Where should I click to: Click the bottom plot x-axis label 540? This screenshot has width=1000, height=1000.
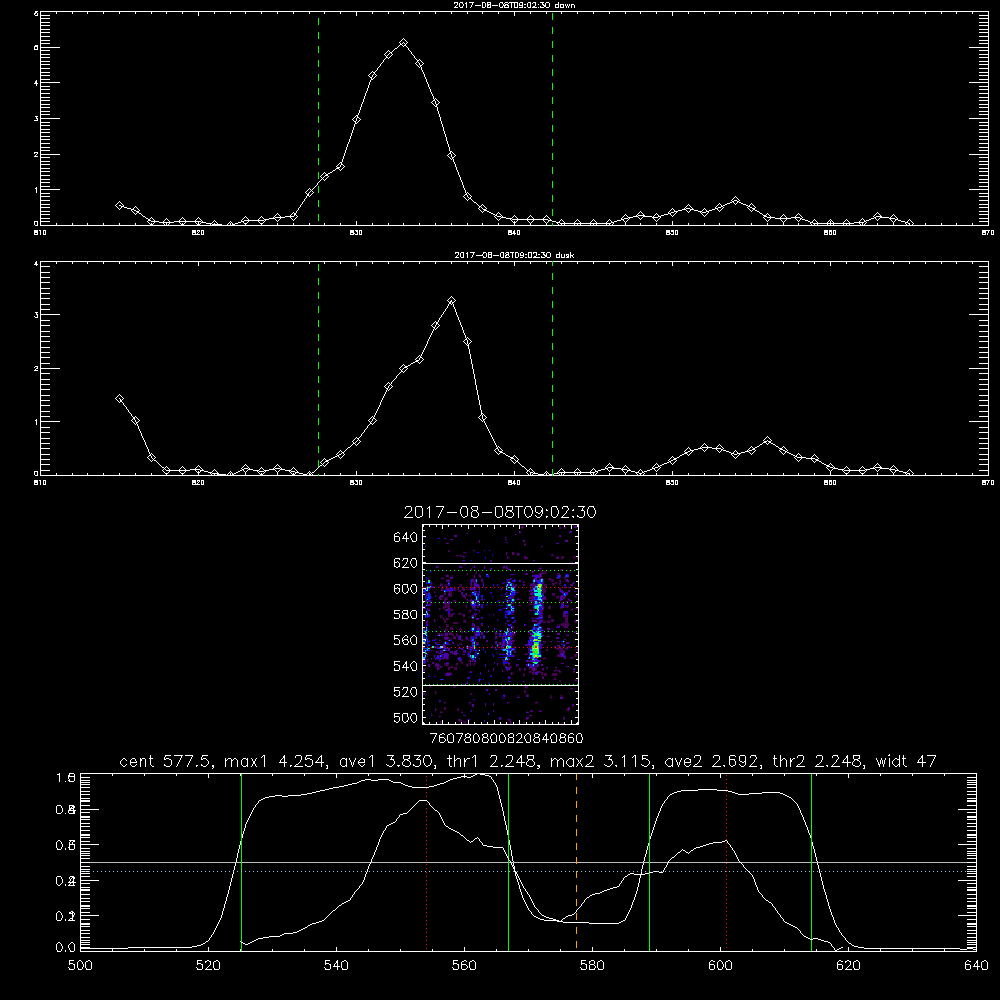tap(336, 966)
